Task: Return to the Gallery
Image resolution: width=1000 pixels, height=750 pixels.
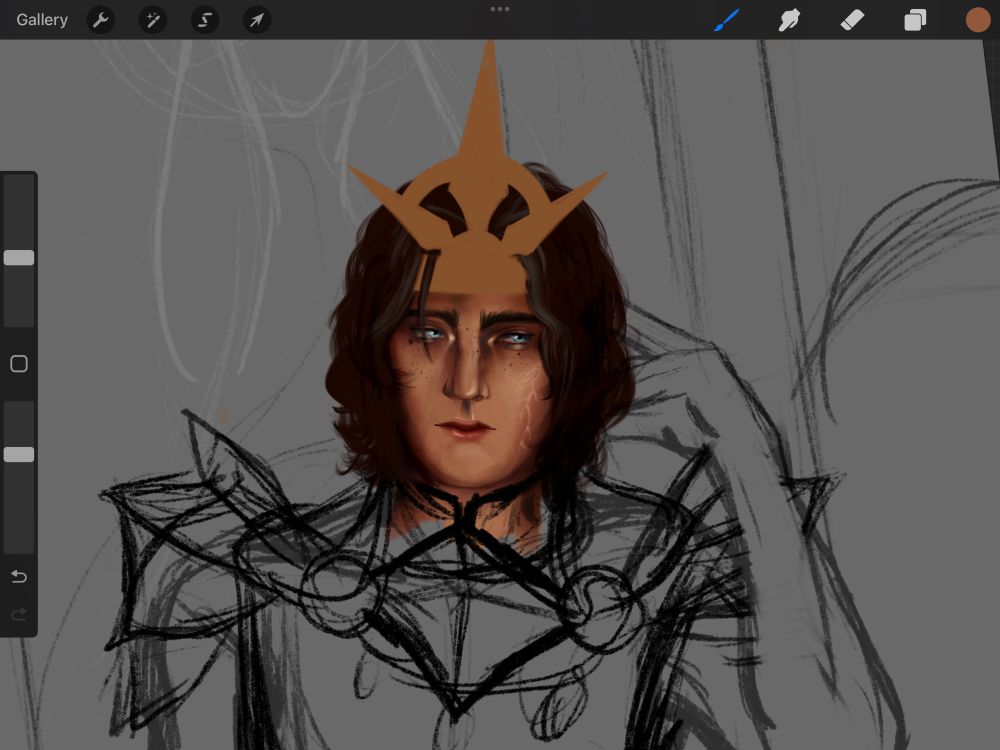Action: (x=42, y=20)
